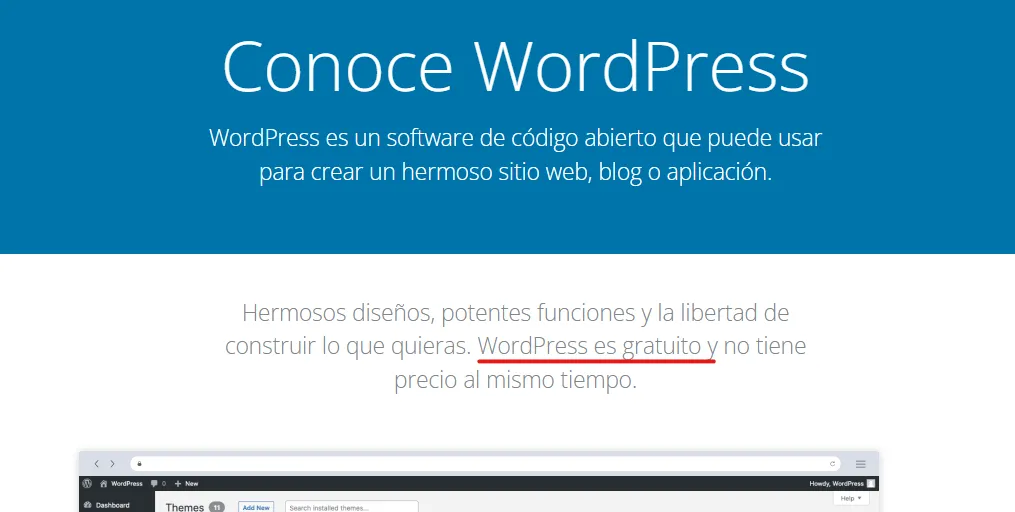Viewport: 1015px width, 512px height.
Task: Click the Search installed themes field
Action: click(351, 507)
